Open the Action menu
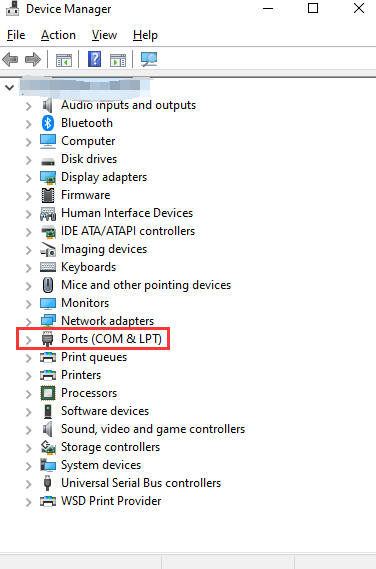The image size is (376, 569). coord(58,35)
